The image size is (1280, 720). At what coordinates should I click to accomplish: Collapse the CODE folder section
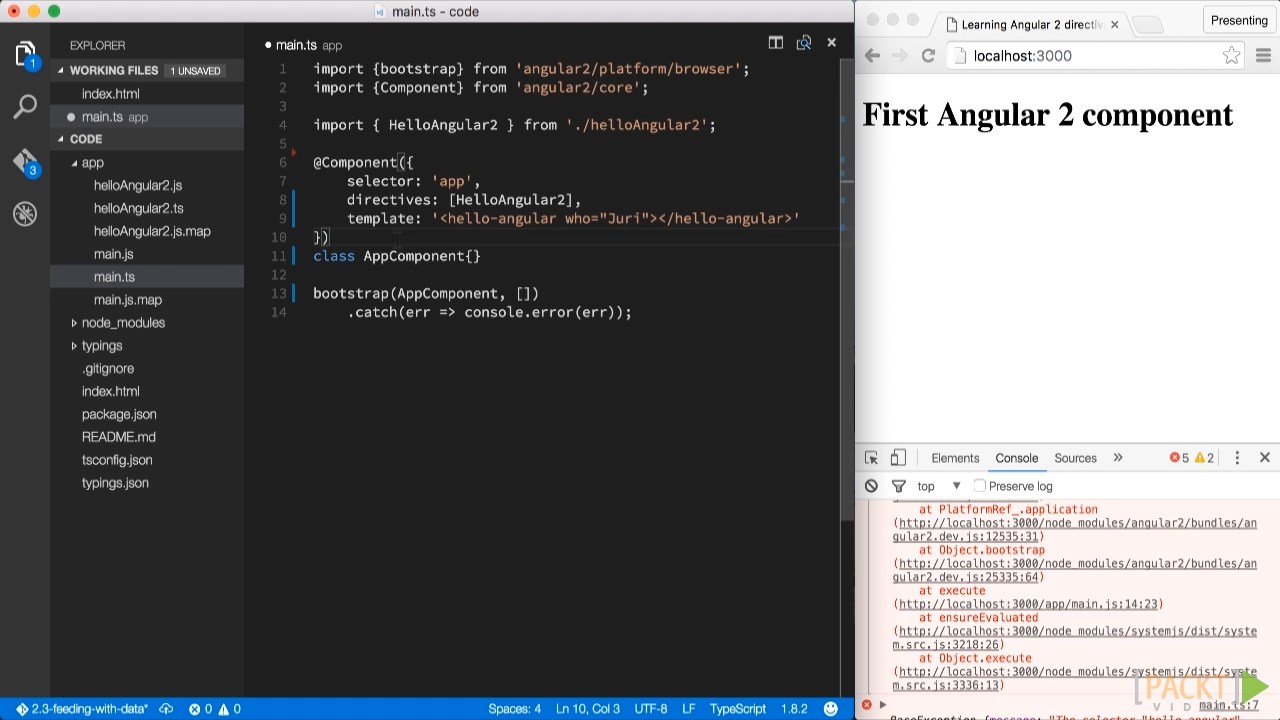click(60, 140)
